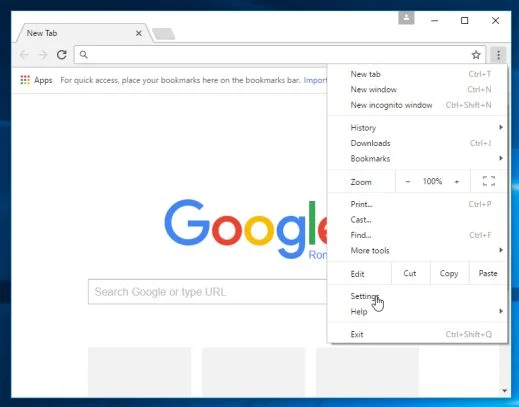Select New window from the menu

[x=417, y=89]
